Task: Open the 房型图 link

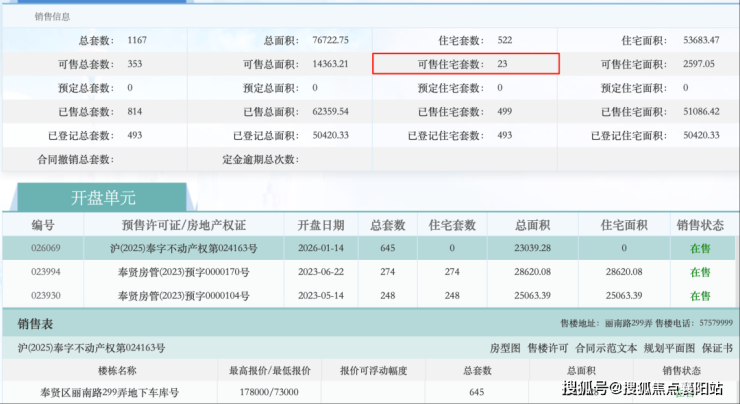Action: [x=505, y=348]
